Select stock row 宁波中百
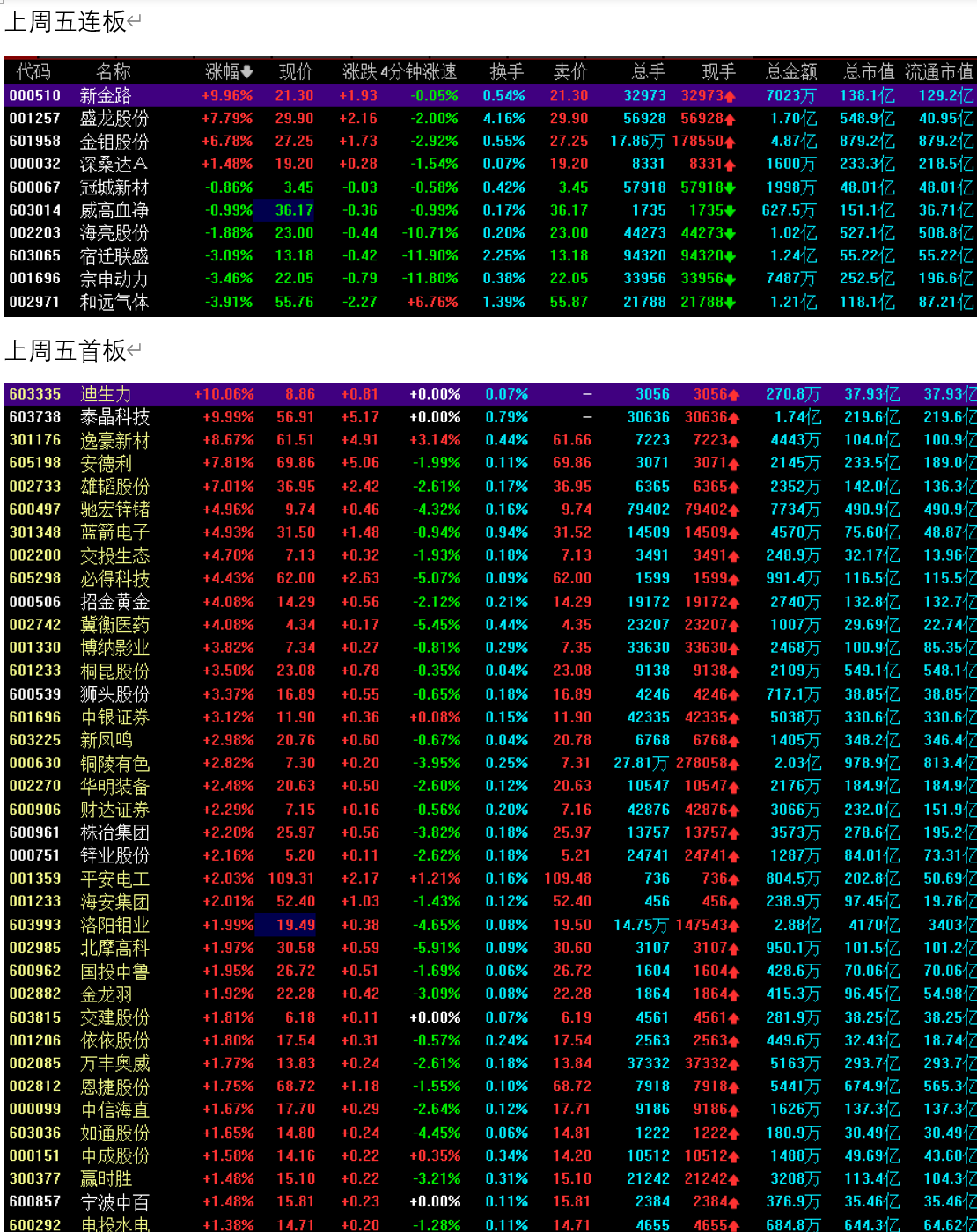Viewport: 977px width, 1232px height. click(490, 1201)
